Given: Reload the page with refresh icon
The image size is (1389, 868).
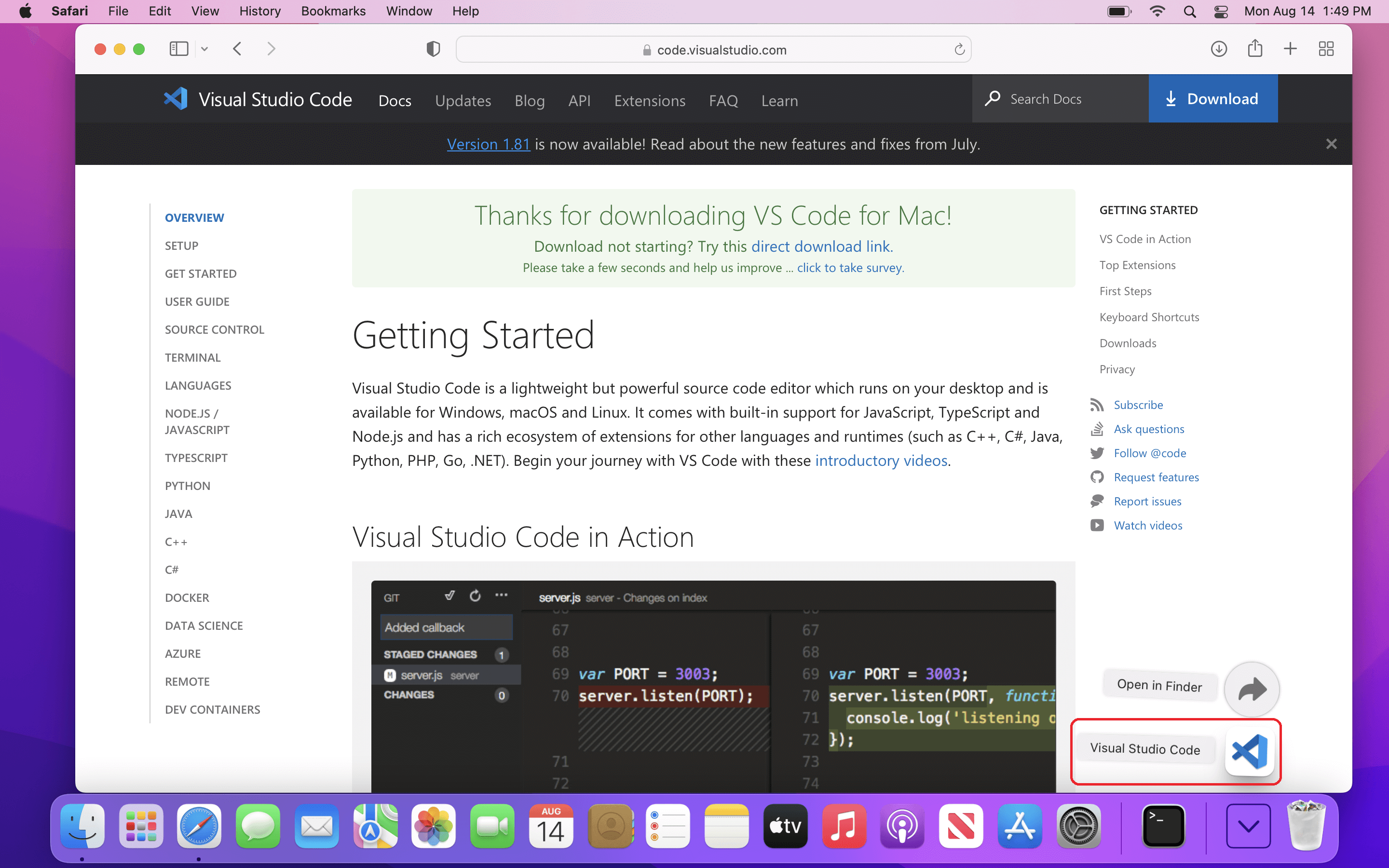Looking at the screenshot, I should pos(959,49).
